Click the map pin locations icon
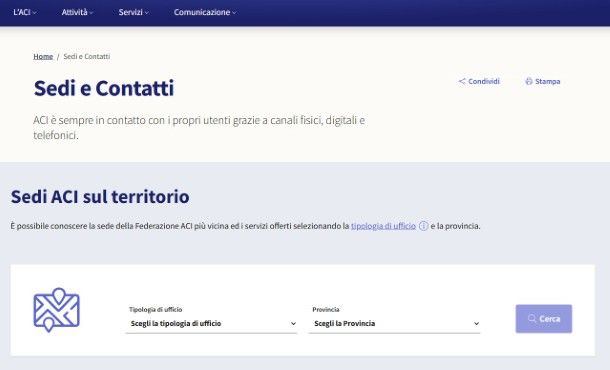Screen dimensions: 610x370 pos(56,310)
